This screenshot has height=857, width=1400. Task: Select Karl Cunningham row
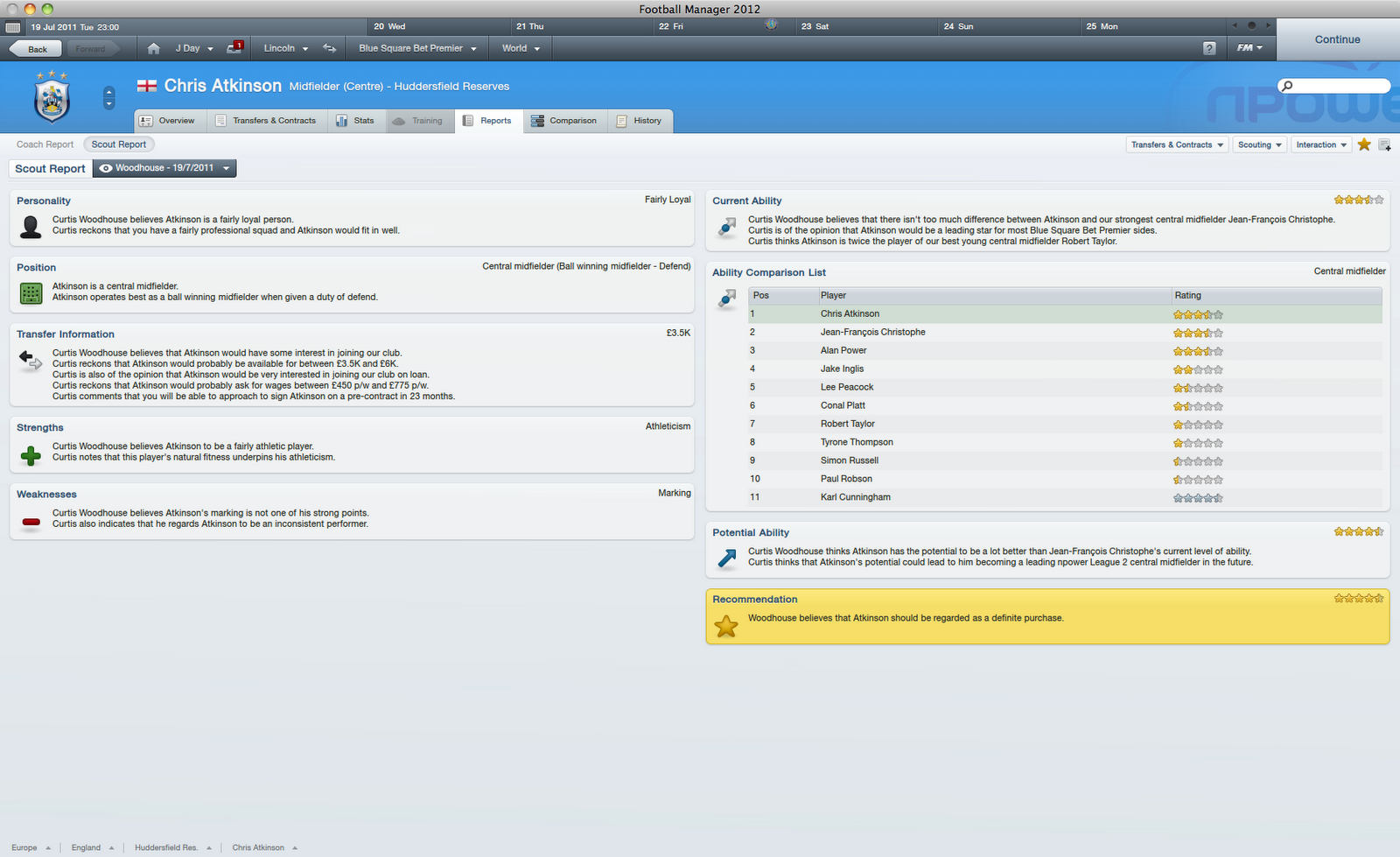coord(1065,497)
